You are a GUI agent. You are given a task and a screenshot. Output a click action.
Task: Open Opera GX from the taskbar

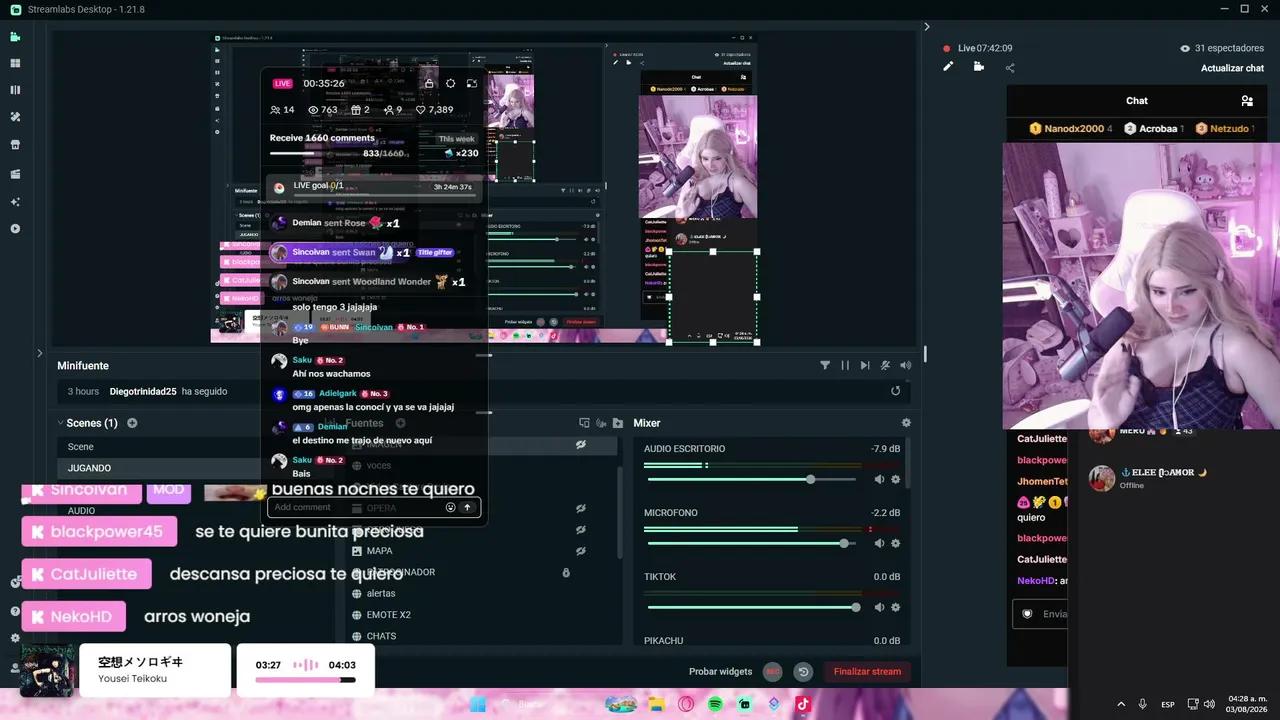[x=686, y=704]
